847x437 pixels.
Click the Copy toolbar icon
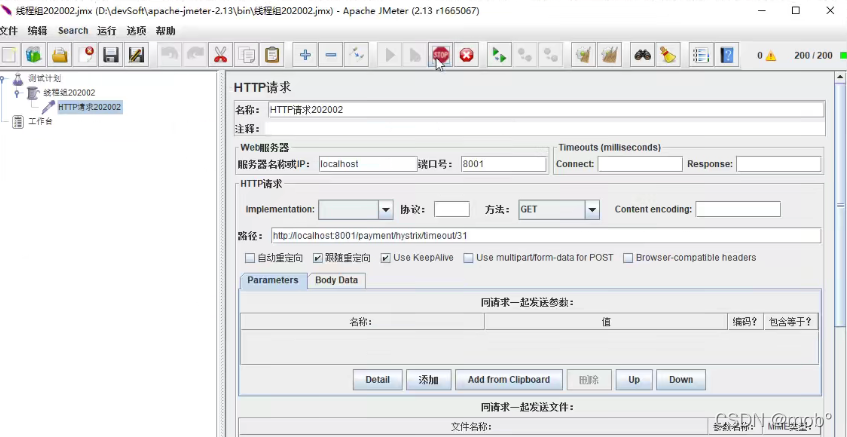[x=246, y=55]
